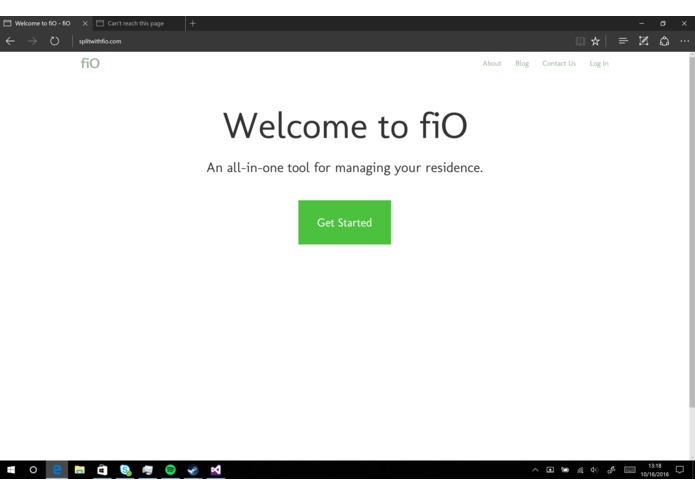The image size is (695, 494).
Task: Add page to favorites with star icon
Action: pyautogui.click(x=595, y=41)
